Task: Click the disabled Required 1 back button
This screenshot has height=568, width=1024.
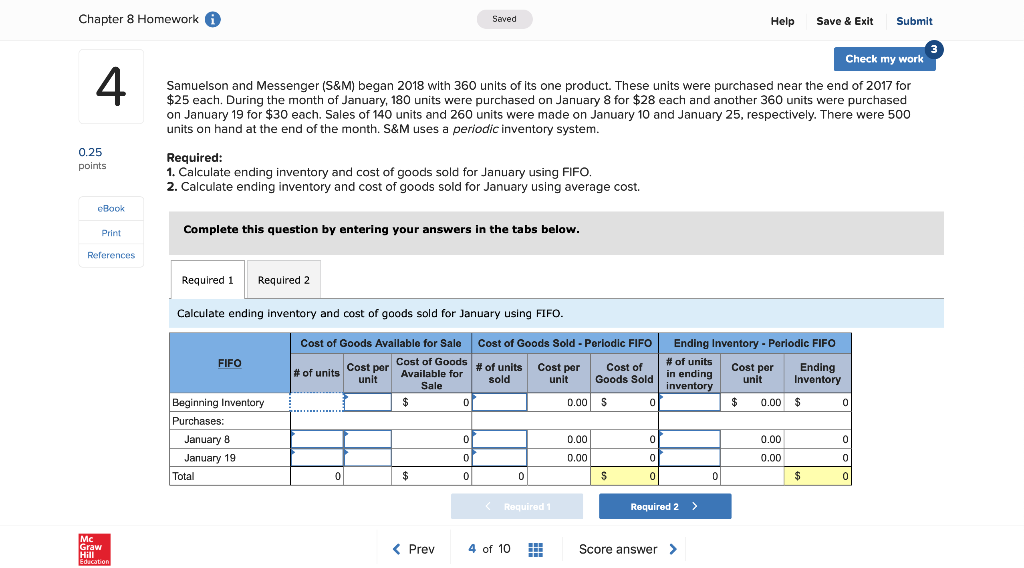Action: 517,507
